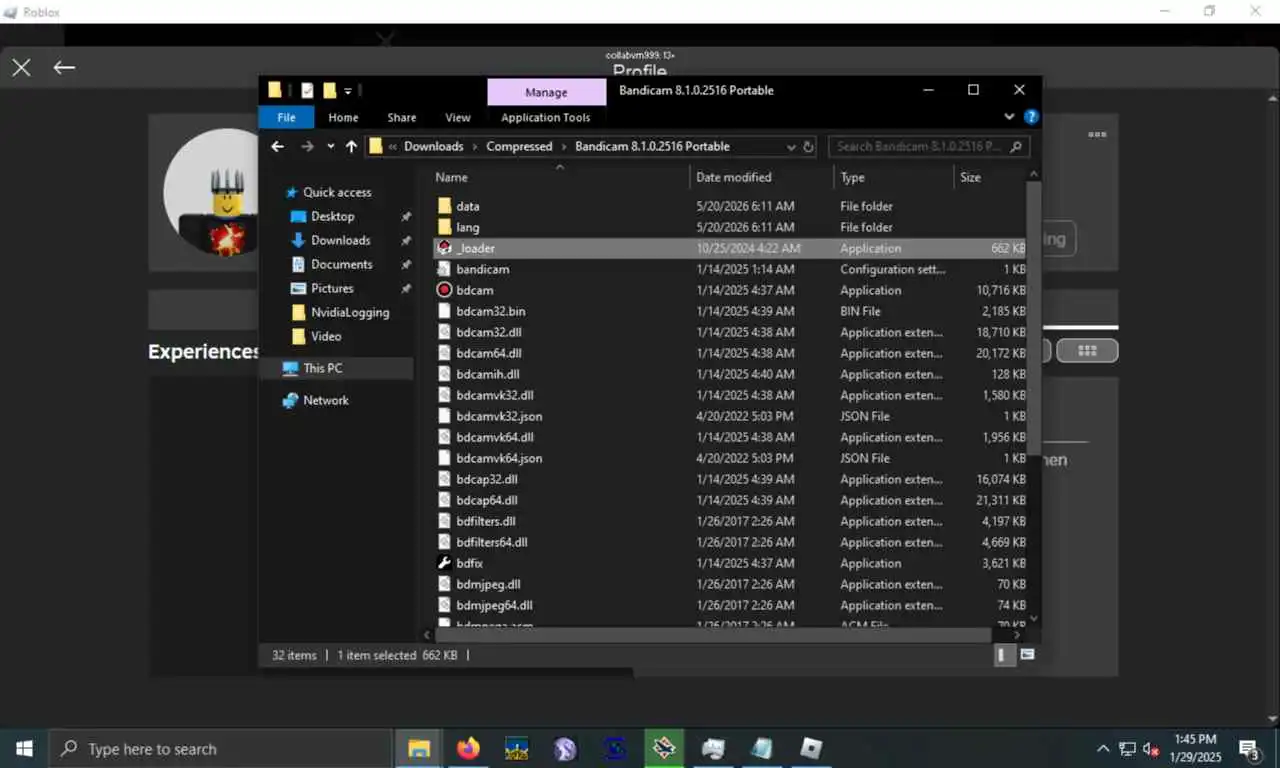
Task: Unpin Pictures from Quick access
Action: 406,288
